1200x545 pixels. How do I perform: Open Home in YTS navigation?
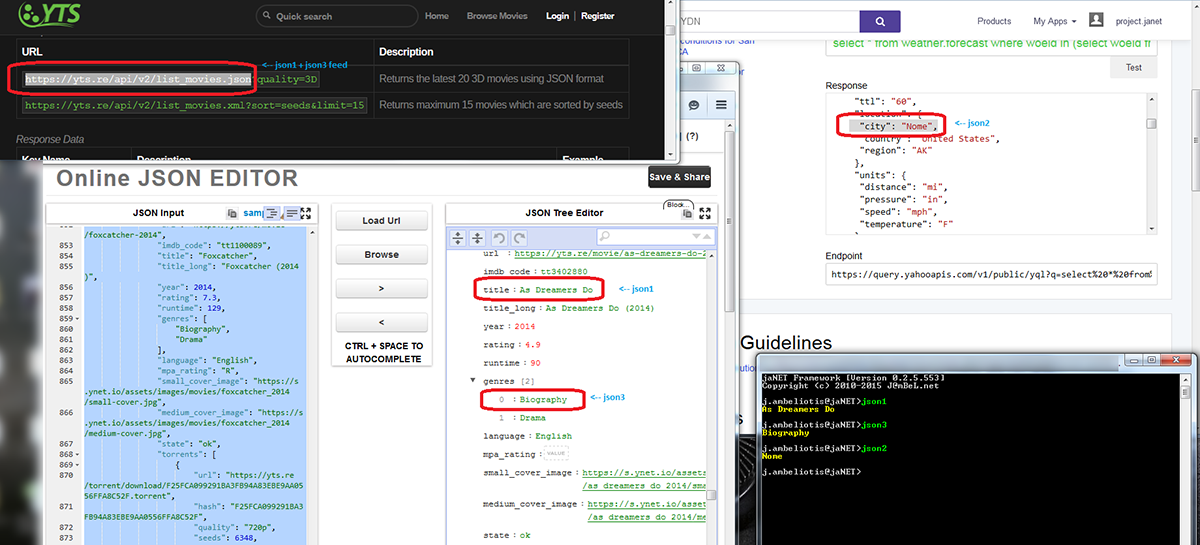click(x=437, y=16)
